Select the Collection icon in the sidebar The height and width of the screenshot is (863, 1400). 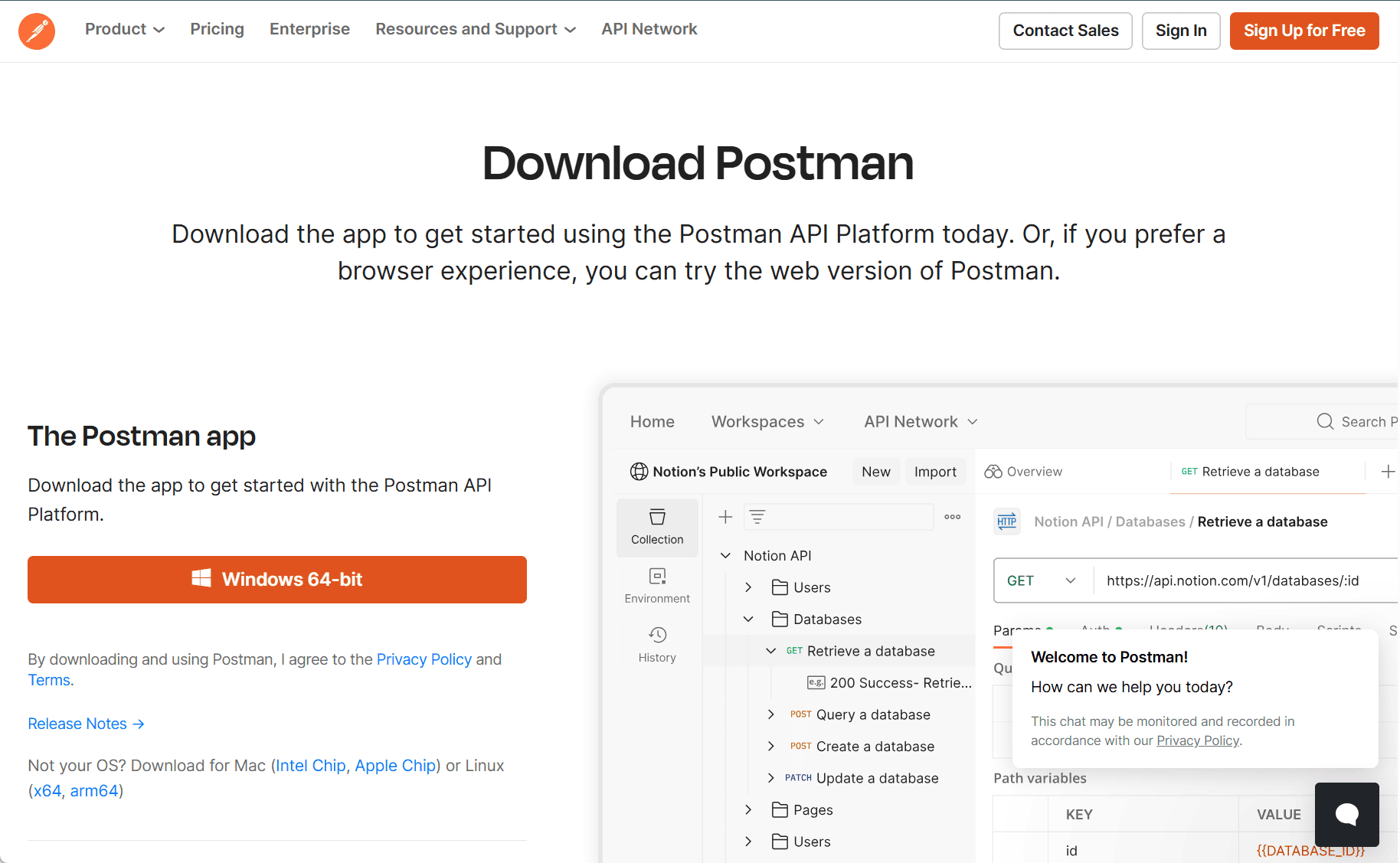(x=656, y=528)
